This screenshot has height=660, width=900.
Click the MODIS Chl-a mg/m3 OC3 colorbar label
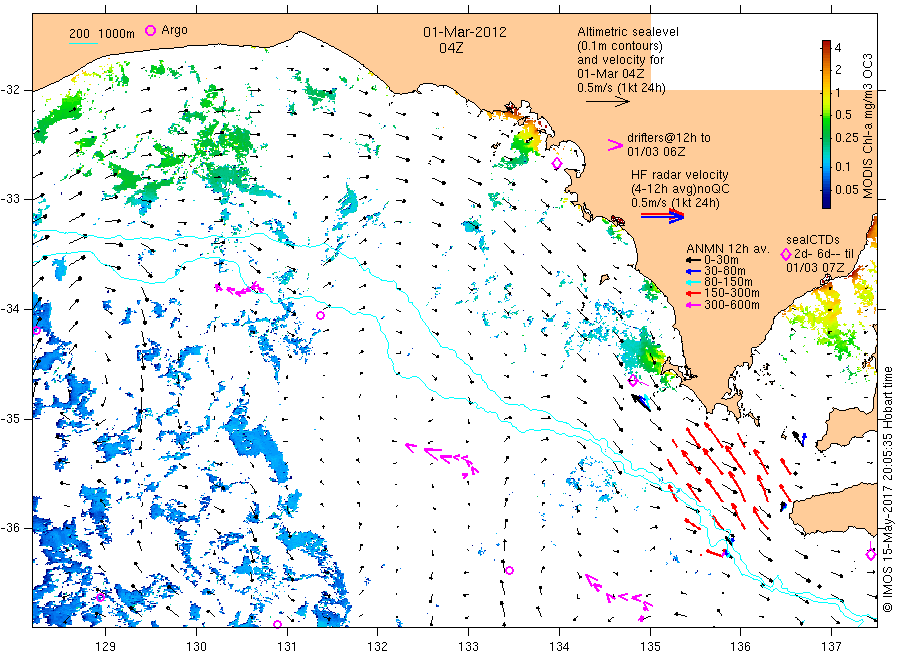pyautogui.click(x=867, y=126)
